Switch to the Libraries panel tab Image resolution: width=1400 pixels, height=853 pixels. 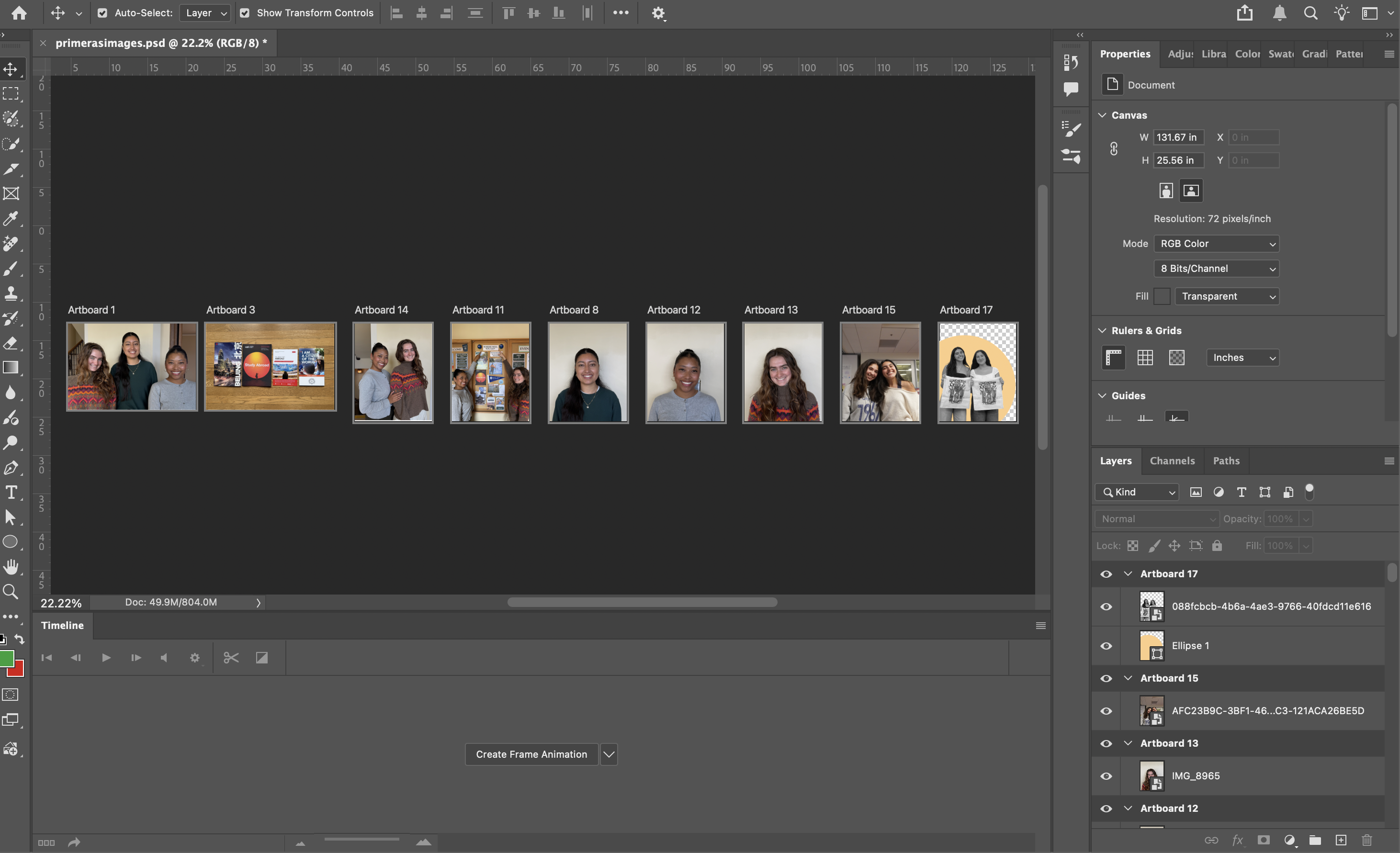[1213, 54]
